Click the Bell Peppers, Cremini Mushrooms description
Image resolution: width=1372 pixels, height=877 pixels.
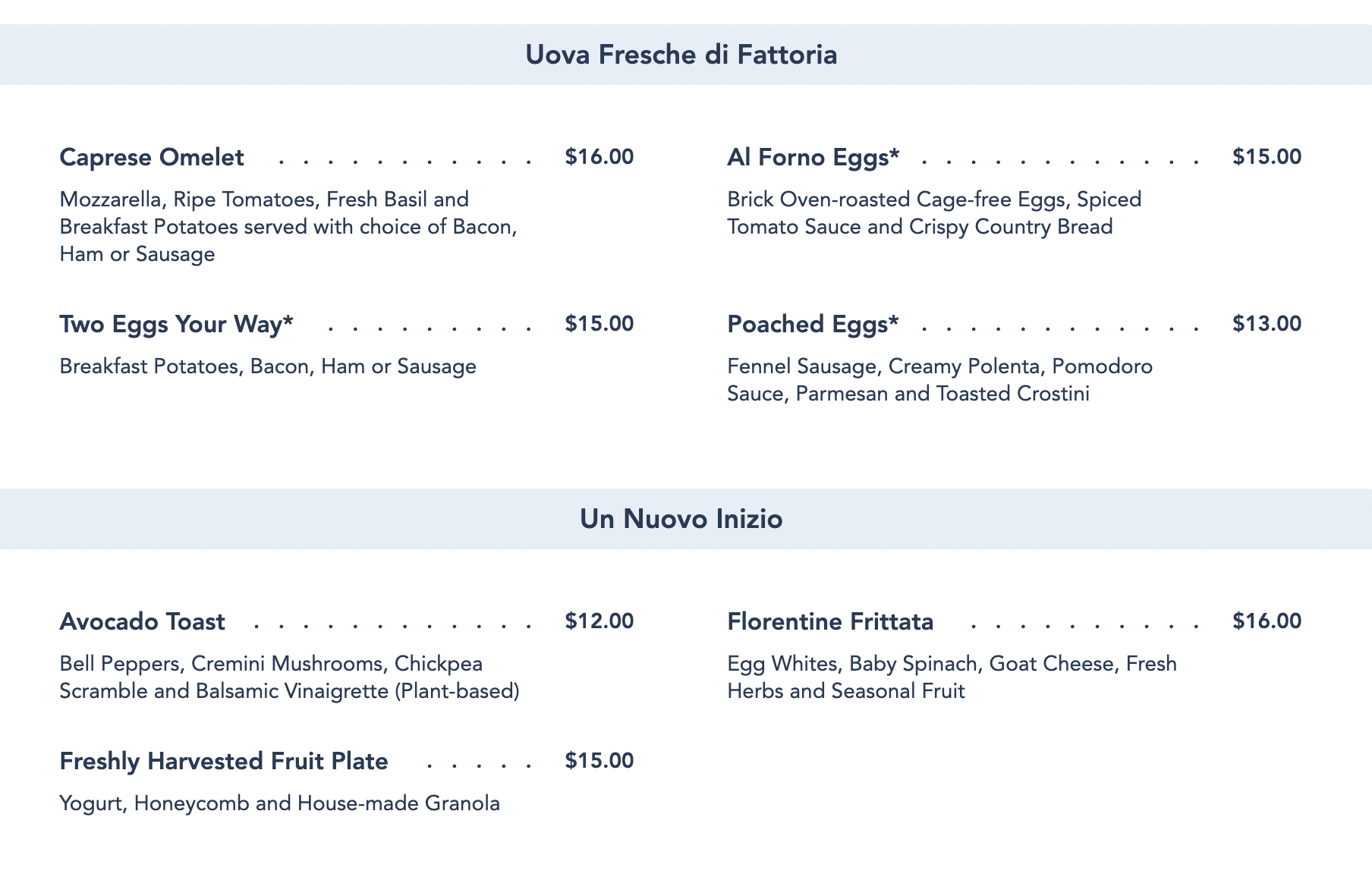(289, 677)
